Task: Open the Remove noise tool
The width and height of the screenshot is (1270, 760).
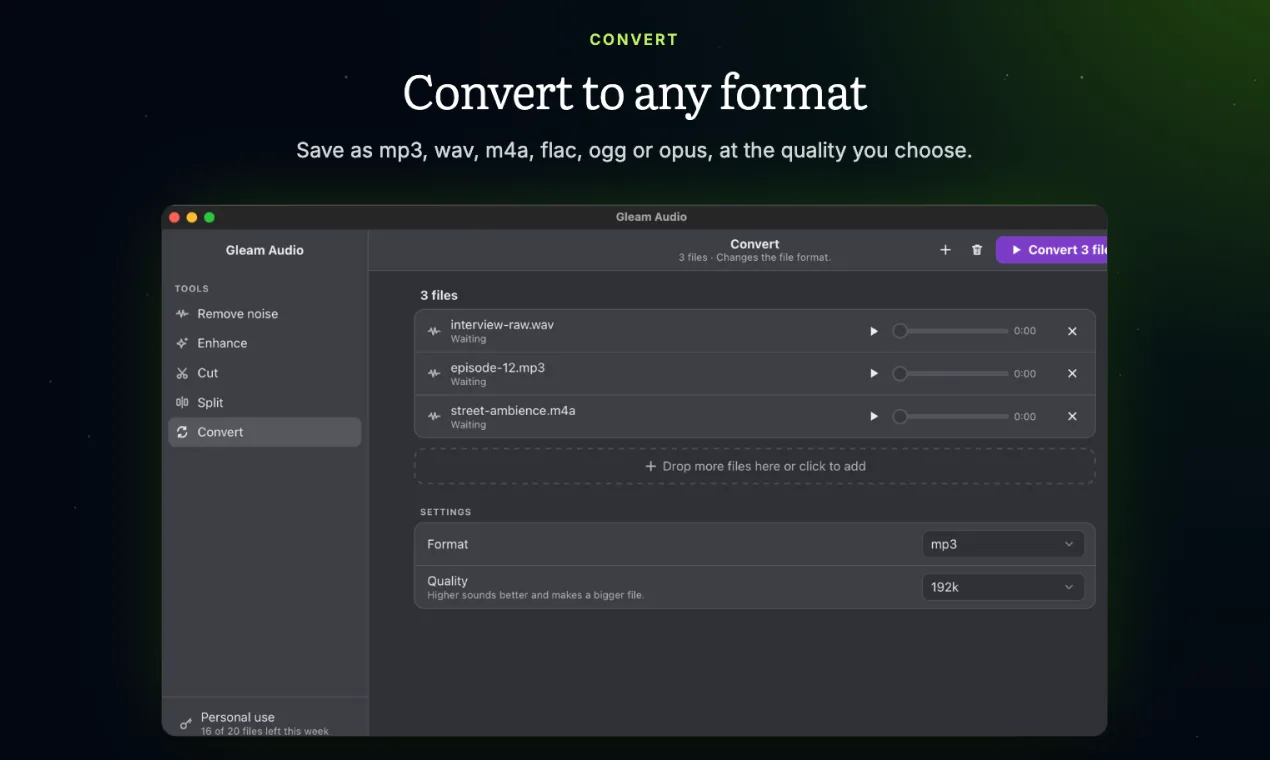Action: 264,314
